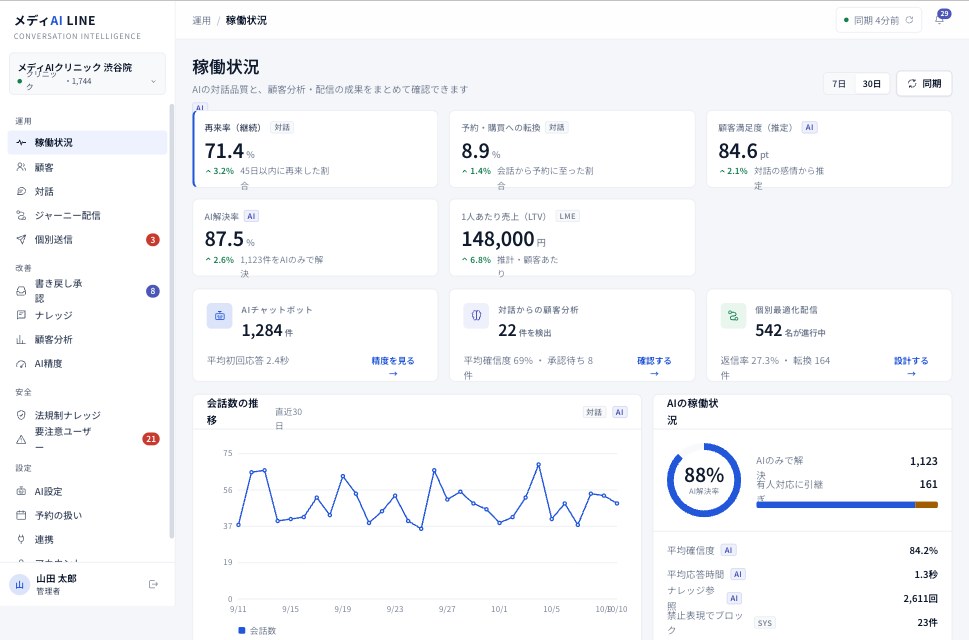Open 法規制ナレッジ in the sidebar

87,415
